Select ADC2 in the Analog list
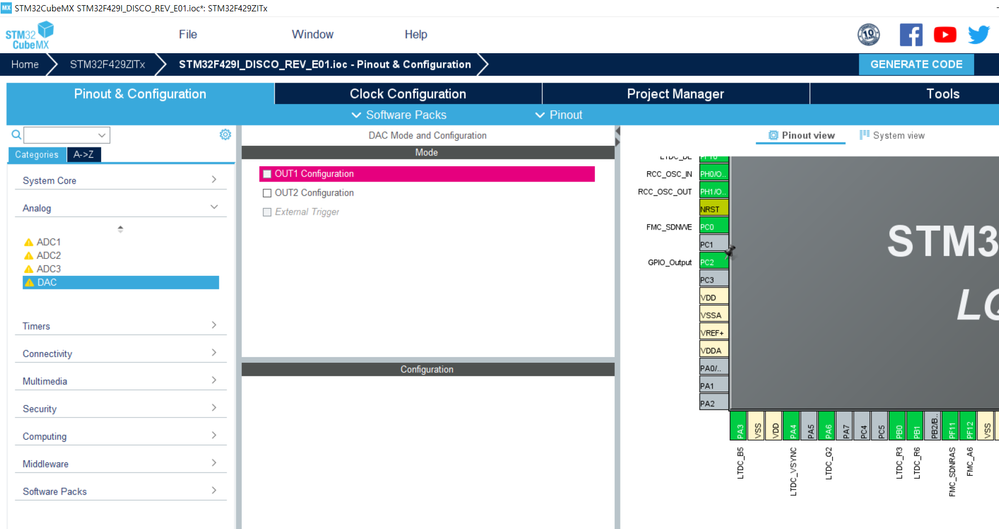This screenshot has height=529, width=999. [48, 256]
